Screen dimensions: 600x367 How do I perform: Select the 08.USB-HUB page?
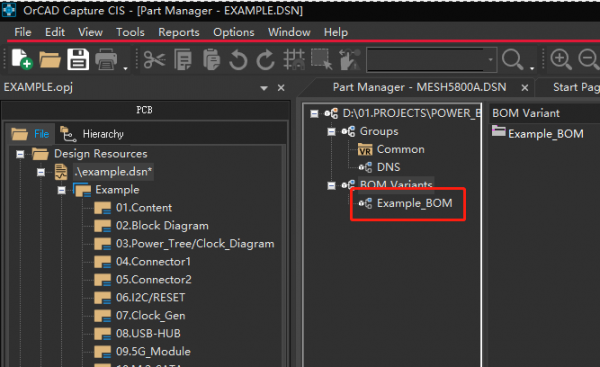pyautogui.click(x=148, y=334)
